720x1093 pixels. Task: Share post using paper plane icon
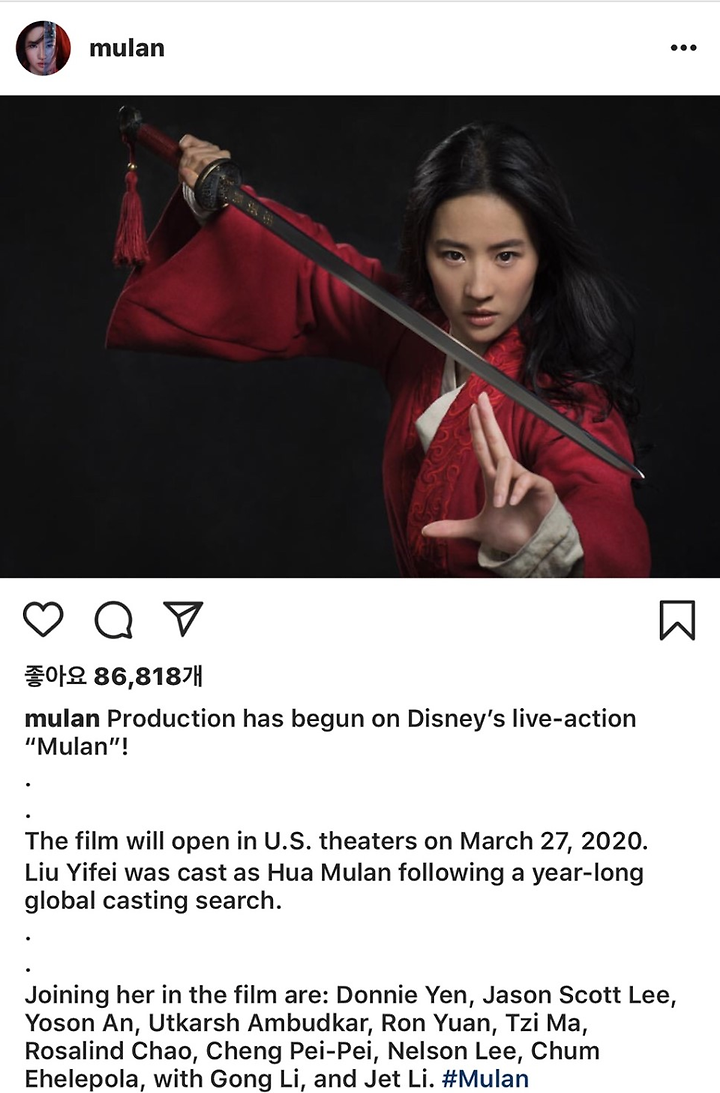click(183, 618)
